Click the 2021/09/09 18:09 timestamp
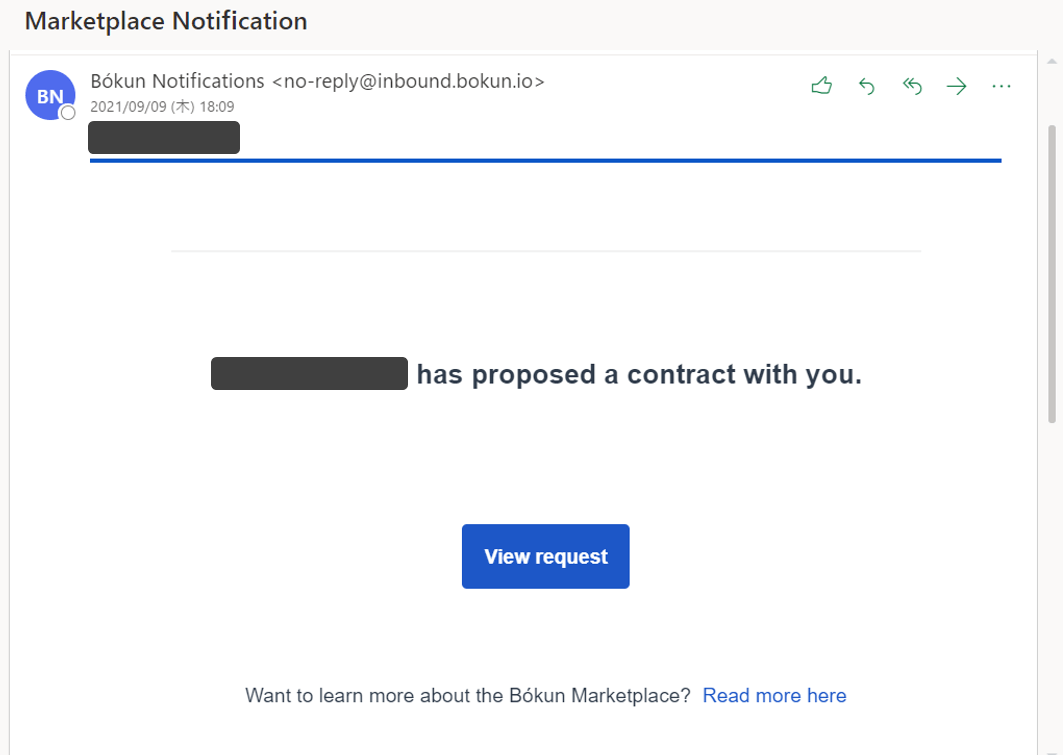The image size is (1063, 755). click(x=162, y=106)
